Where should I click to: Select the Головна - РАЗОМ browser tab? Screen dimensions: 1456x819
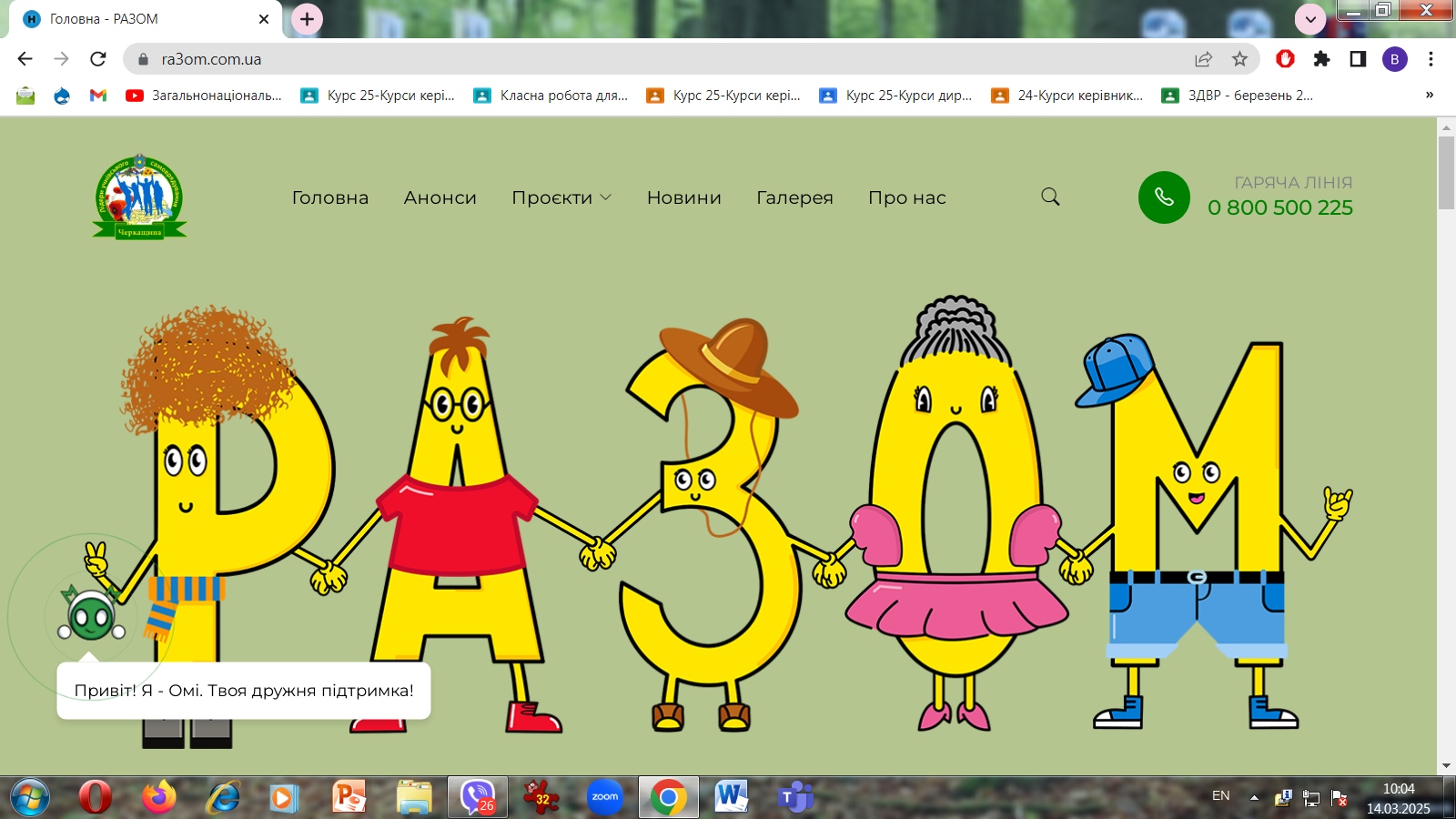[146, 19]
